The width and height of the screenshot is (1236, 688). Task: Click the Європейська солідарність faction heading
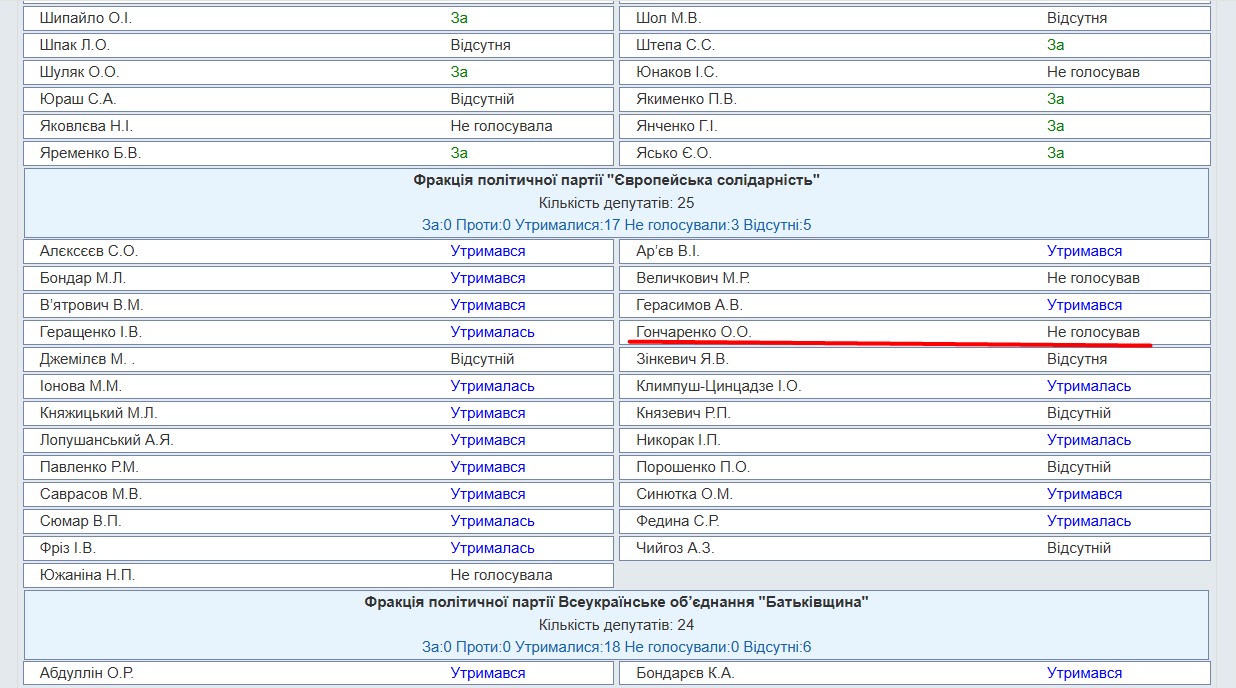(x=617, y=180)
